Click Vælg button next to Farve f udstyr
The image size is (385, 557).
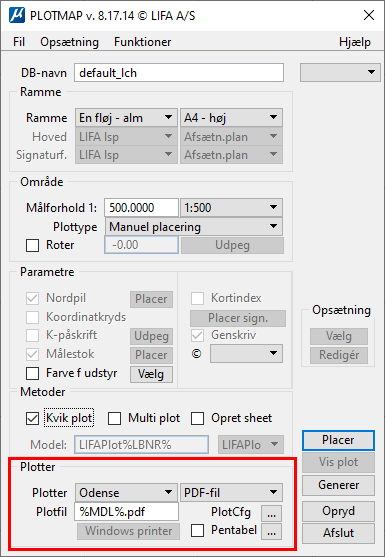click(x=151, y=374)
